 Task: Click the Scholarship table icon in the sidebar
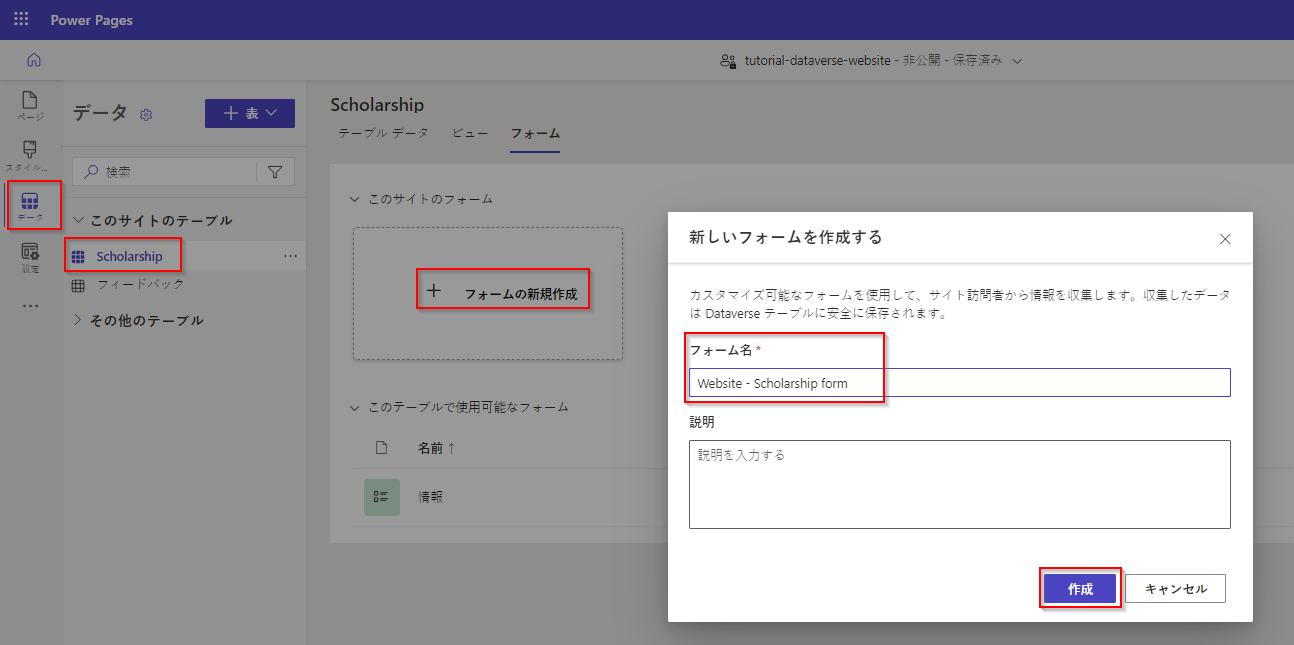pos(79,255)
